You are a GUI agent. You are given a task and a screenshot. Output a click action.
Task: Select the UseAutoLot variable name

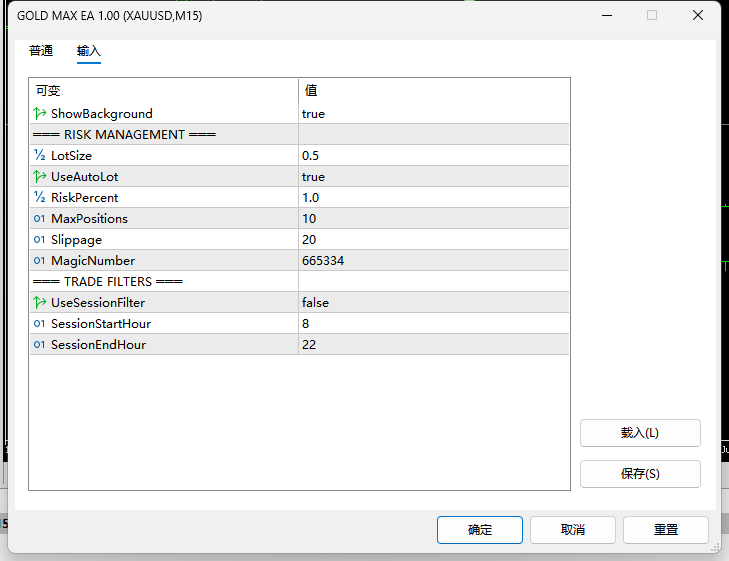pyautogui.click(x=85, y=177)
